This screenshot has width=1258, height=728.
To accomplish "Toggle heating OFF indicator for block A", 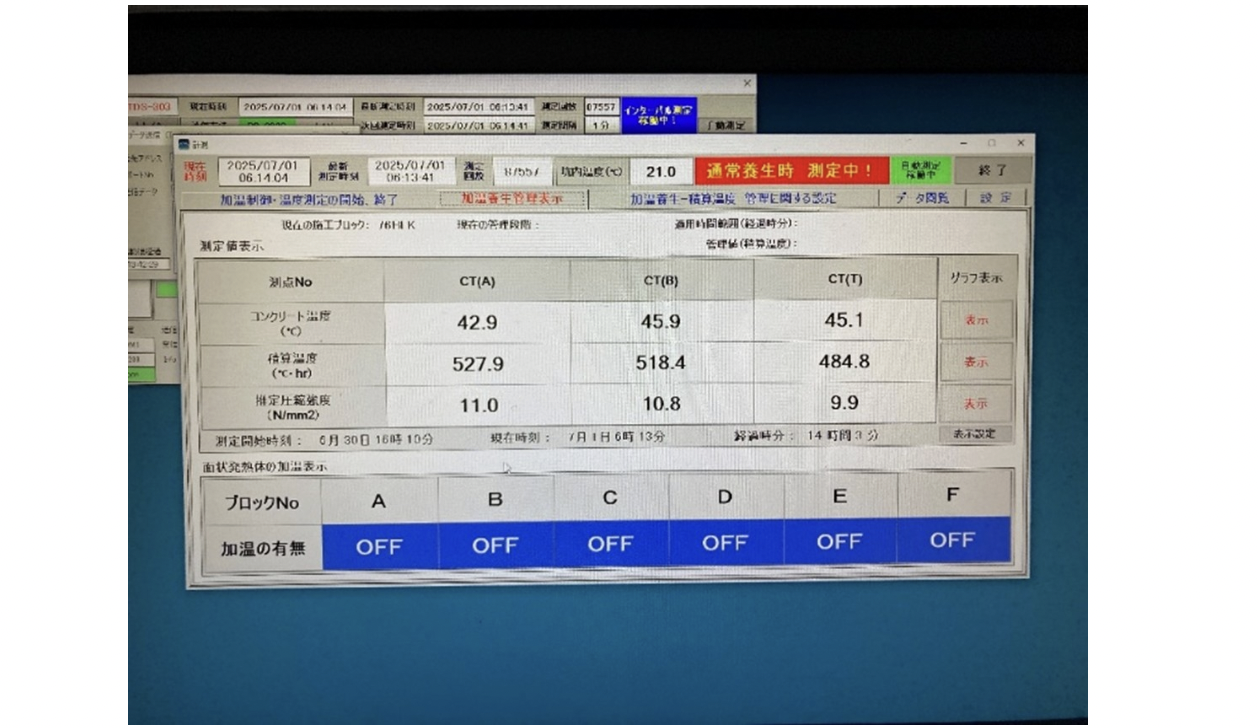I will click(x=379, y=546).
